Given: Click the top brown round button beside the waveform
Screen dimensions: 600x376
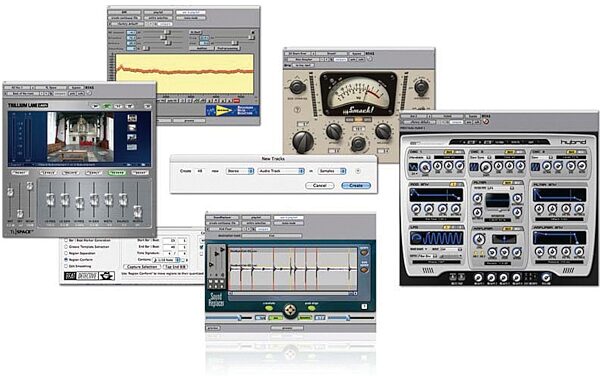Looking at the screenshot, I should 364,252.
